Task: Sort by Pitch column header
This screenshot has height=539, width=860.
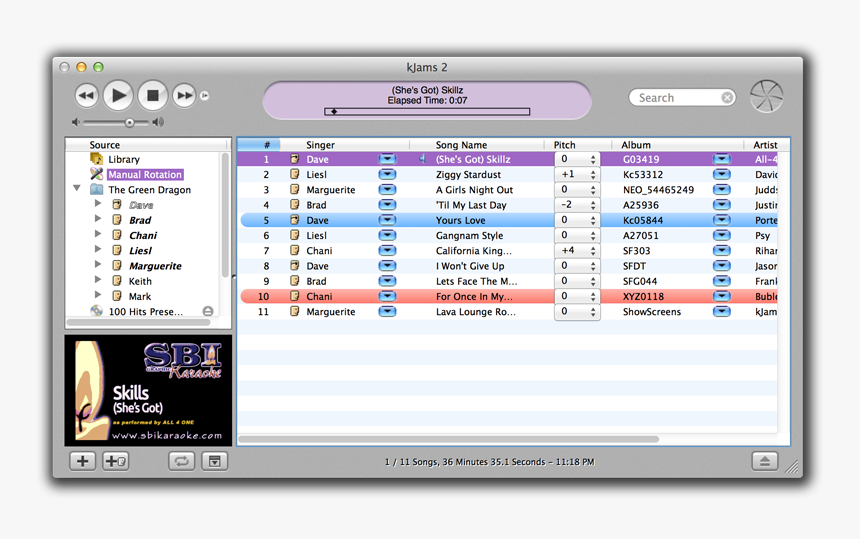Action: click(578, 145)
